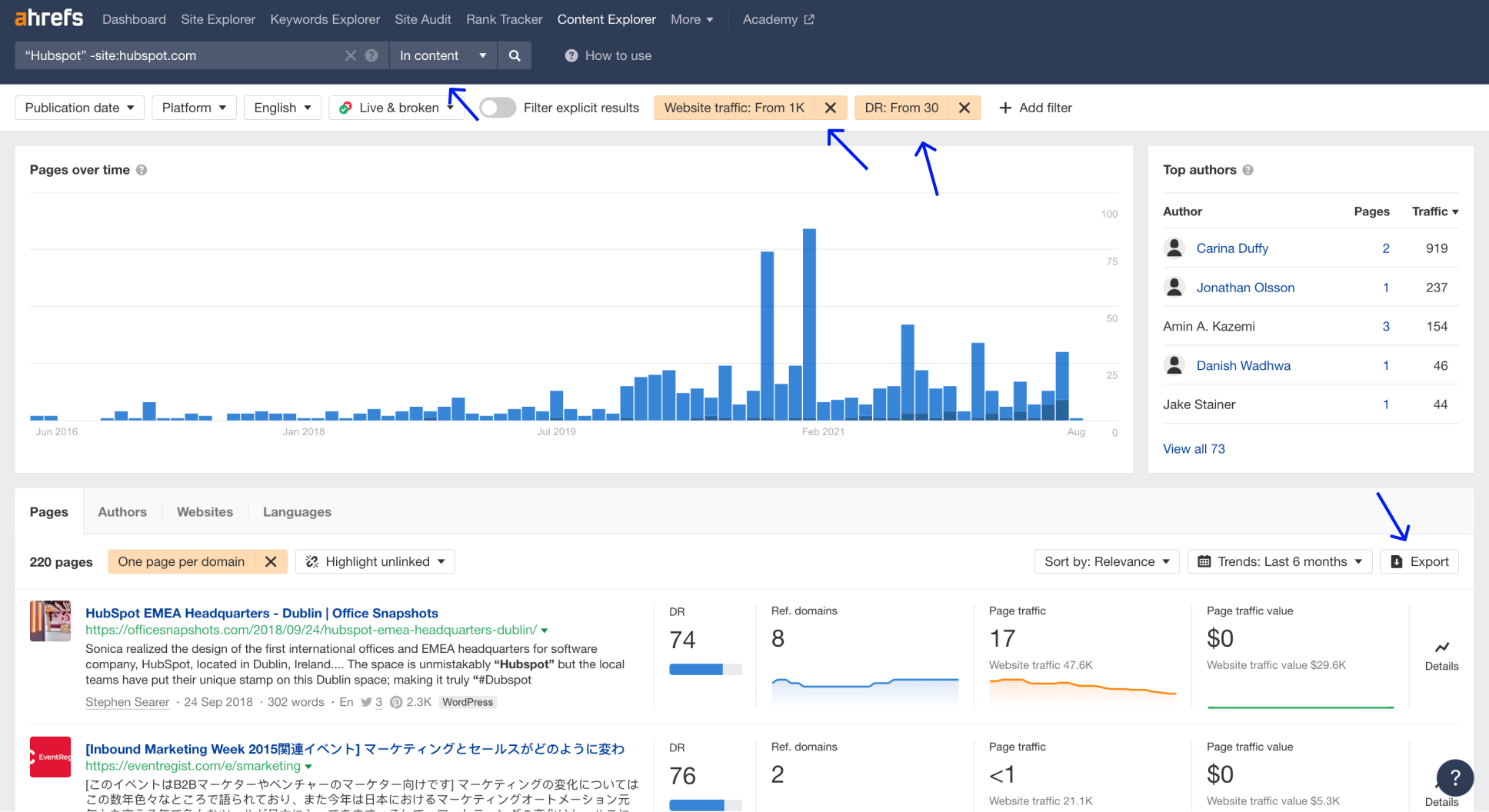This screenshot has width=1489, height=812.
Task: Click Danish Wadhwa's avatar icon
Action: click(1174, 365)
